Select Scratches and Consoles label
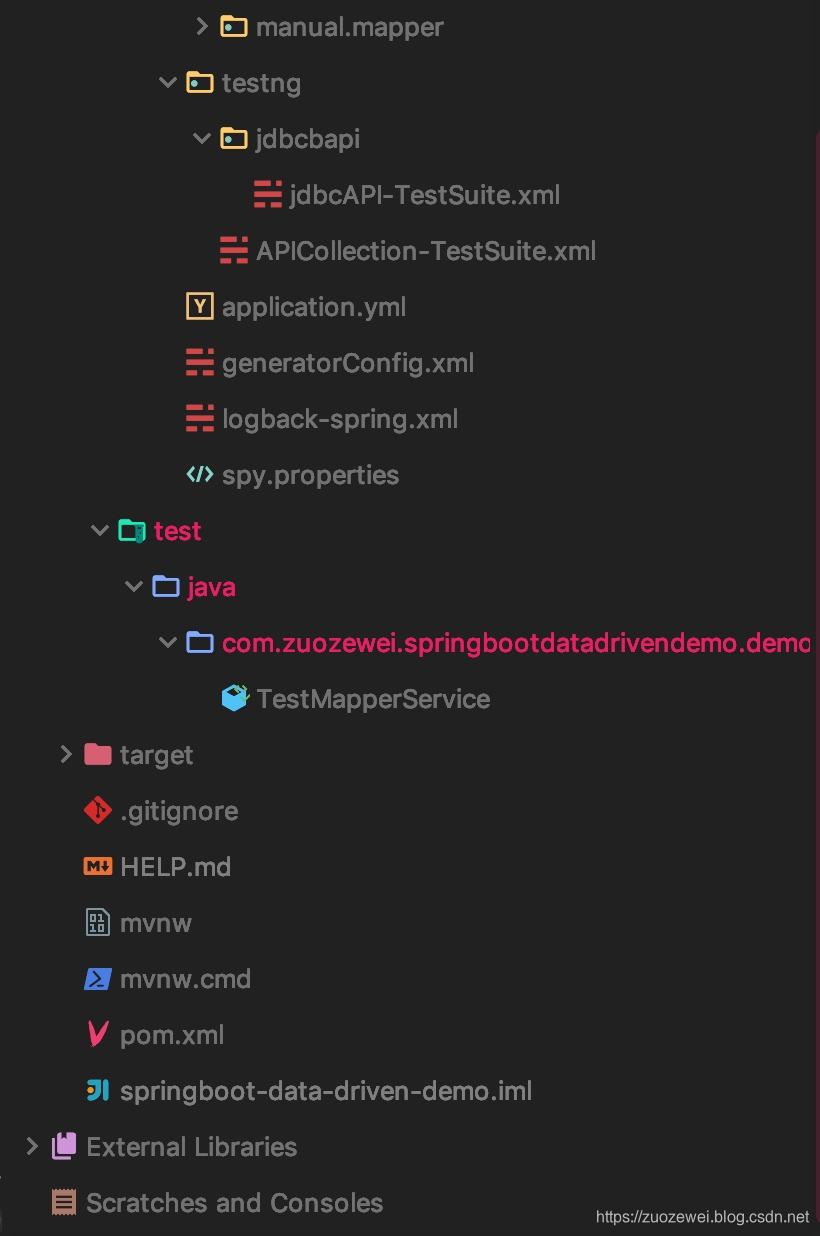 tap(235, 1203)
